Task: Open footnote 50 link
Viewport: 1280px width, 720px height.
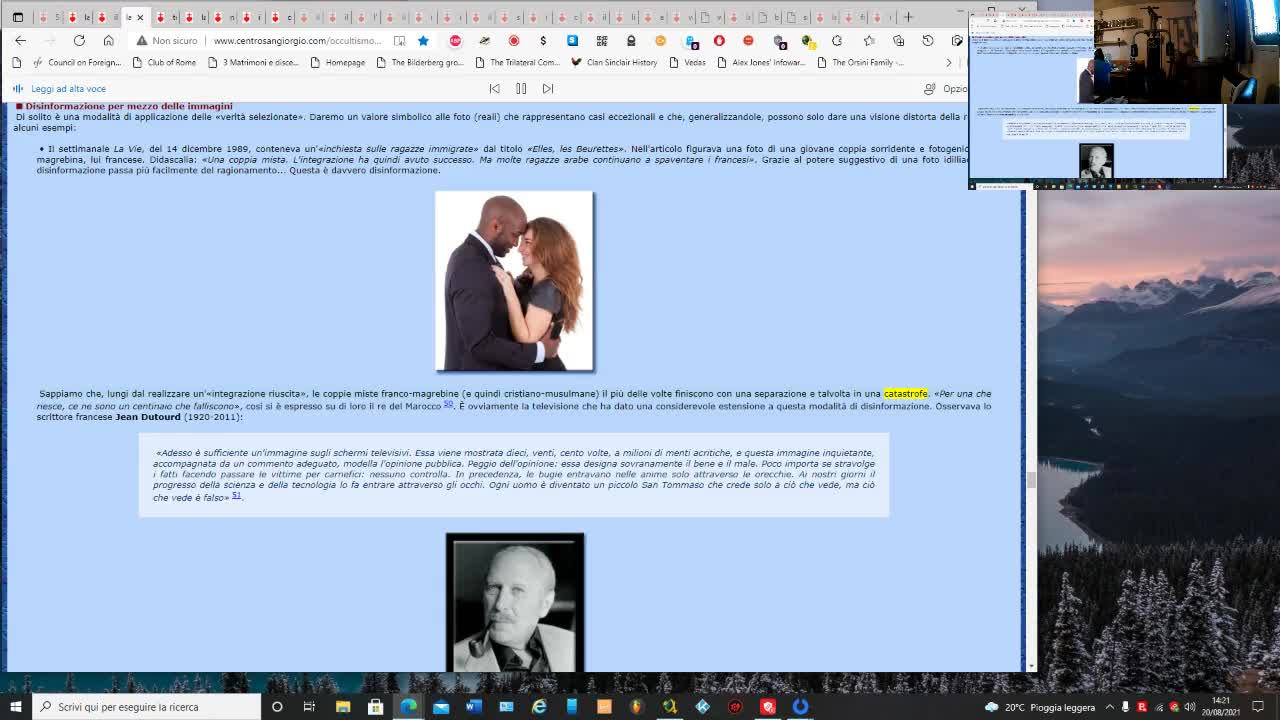Action: (448, 404)
